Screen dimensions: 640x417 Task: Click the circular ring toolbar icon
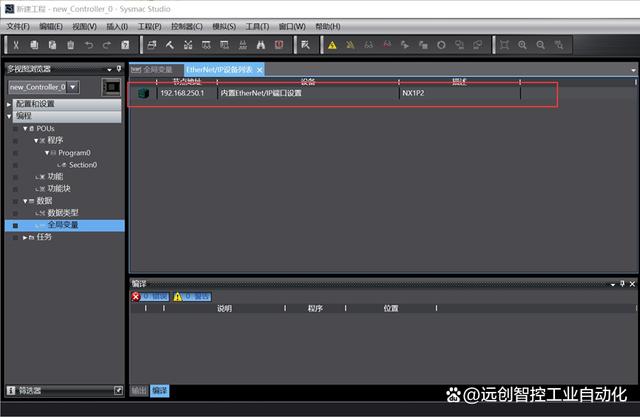pos(441,45)
